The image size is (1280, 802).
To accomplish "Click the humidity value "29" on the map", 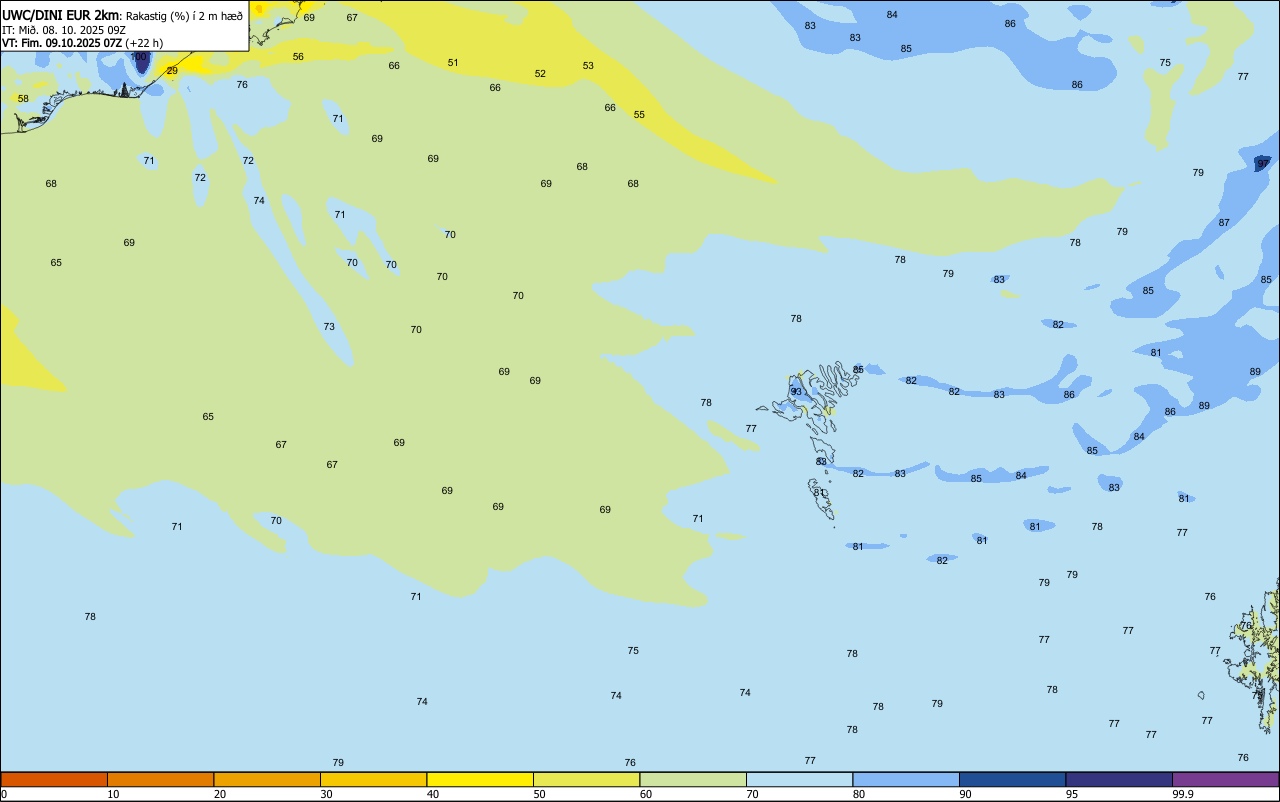I will pyautogui.click(x=172, y=71).
